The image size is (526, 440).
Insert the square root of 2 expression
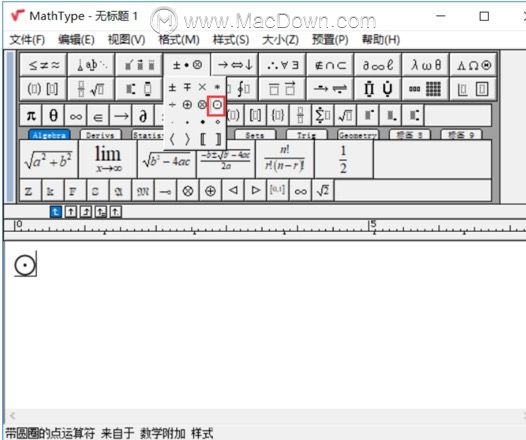(323, 191)
